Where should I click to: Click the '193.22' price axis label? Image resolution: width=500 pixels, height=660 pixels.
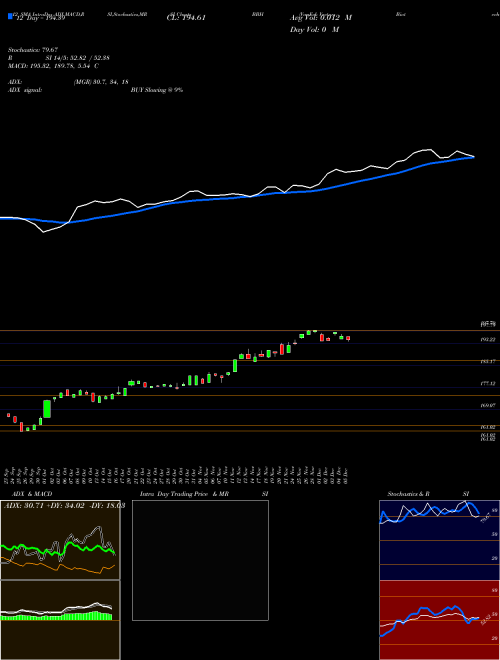click(488, 339)
